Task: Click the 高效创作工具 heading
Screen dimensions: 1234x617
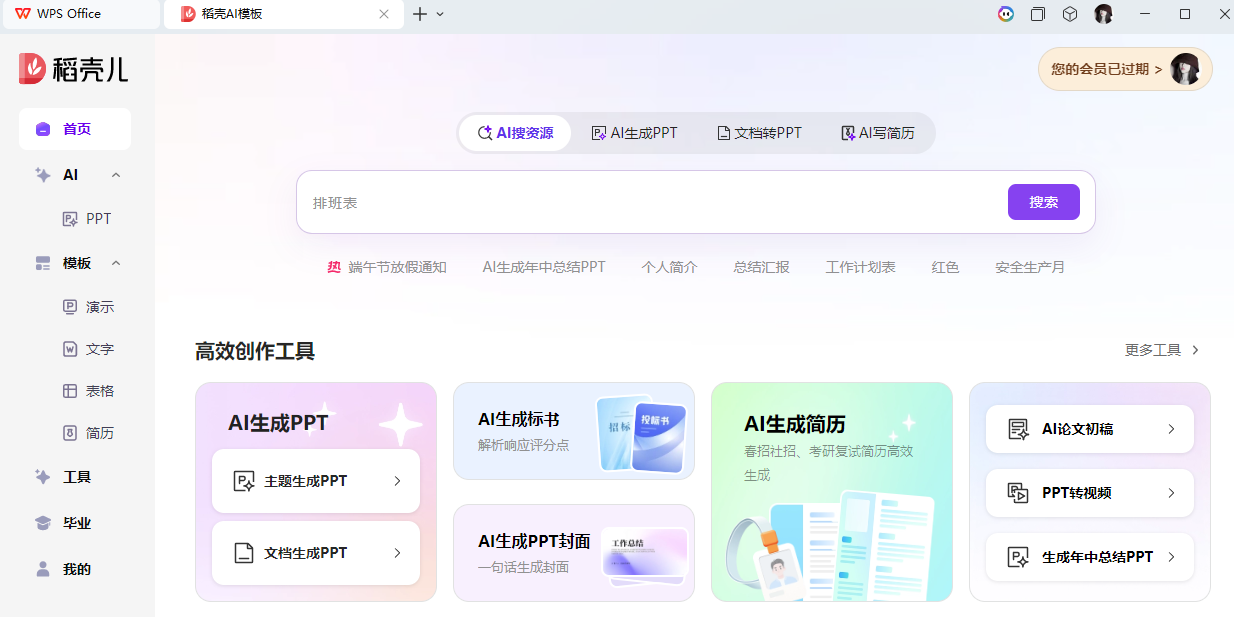Action: click(255, 351)
